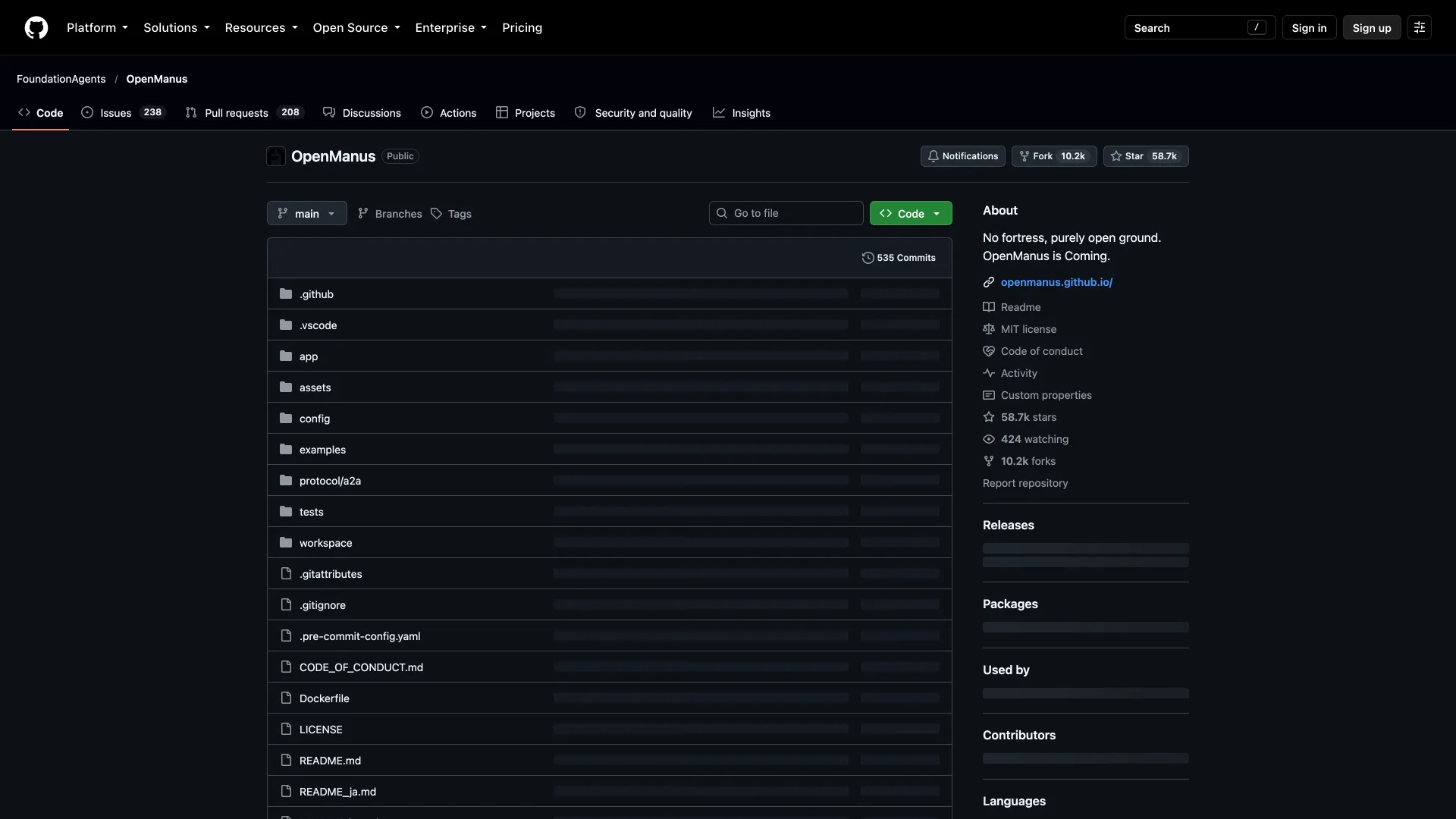Open Security and quality tab
Viewport: 1456px width, 819px height.
click(633, 112)
